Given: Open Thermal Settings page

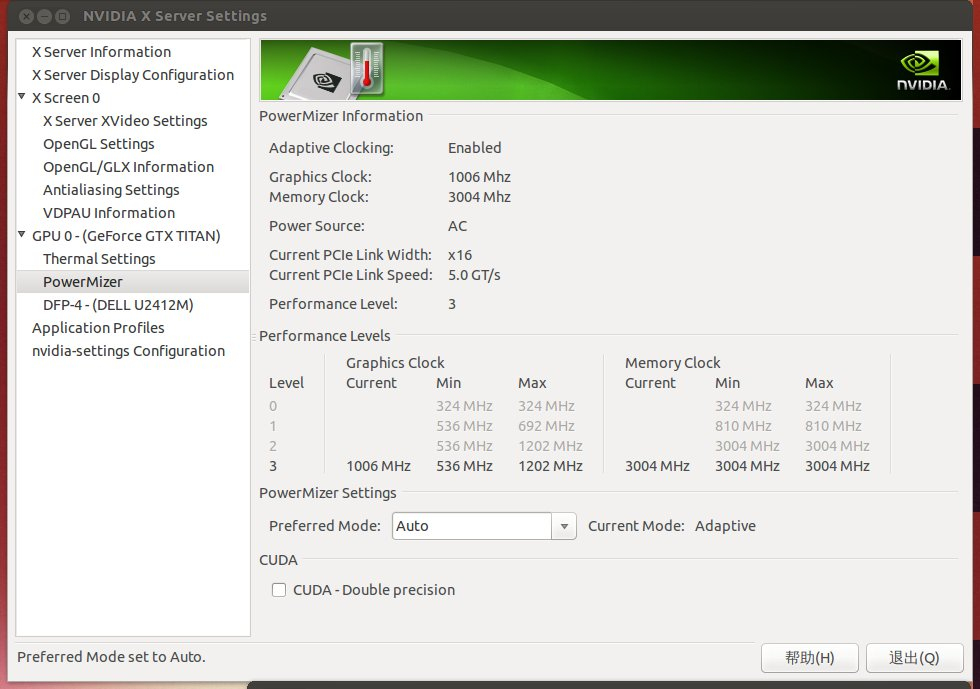Looking at the screenshot, I should click(x=99, y=259).
